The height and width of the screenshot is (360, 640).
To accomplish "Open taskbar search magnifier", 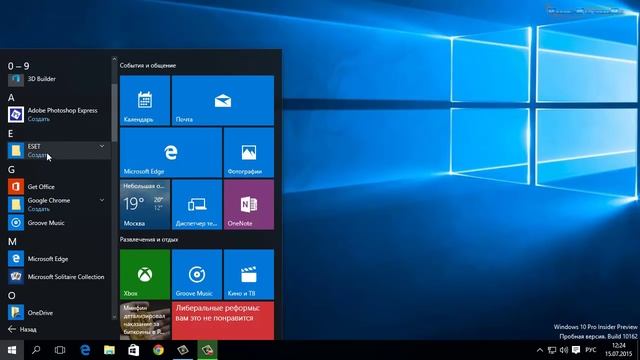I will (36, 350).
